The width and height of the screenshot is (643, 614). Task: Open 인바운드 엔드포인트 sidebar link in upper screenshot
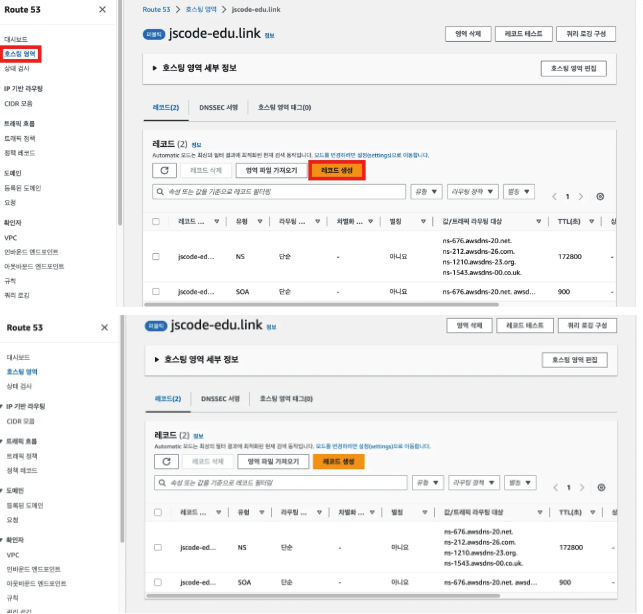coord(31,252)
